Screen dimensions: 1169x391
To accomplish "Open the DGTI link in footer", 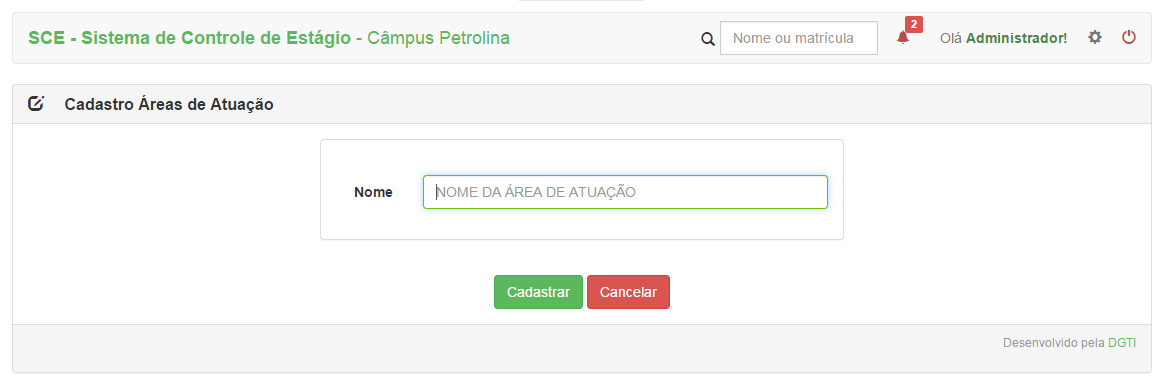I will coord(1122,343).
